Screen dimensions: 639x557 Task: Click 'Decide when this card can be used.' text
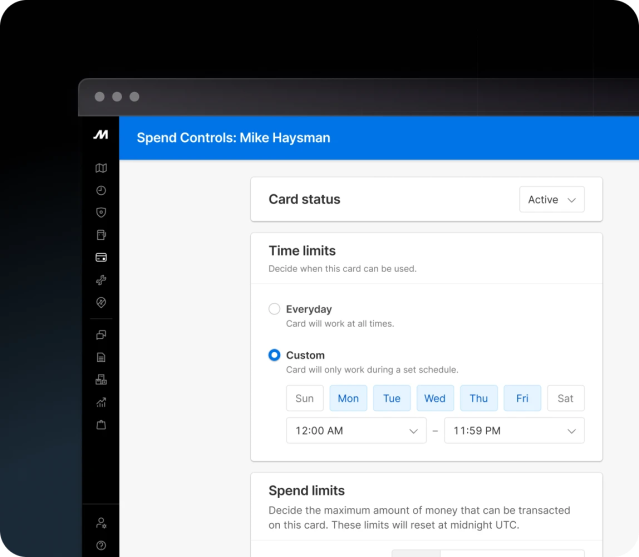coord(342,269)
